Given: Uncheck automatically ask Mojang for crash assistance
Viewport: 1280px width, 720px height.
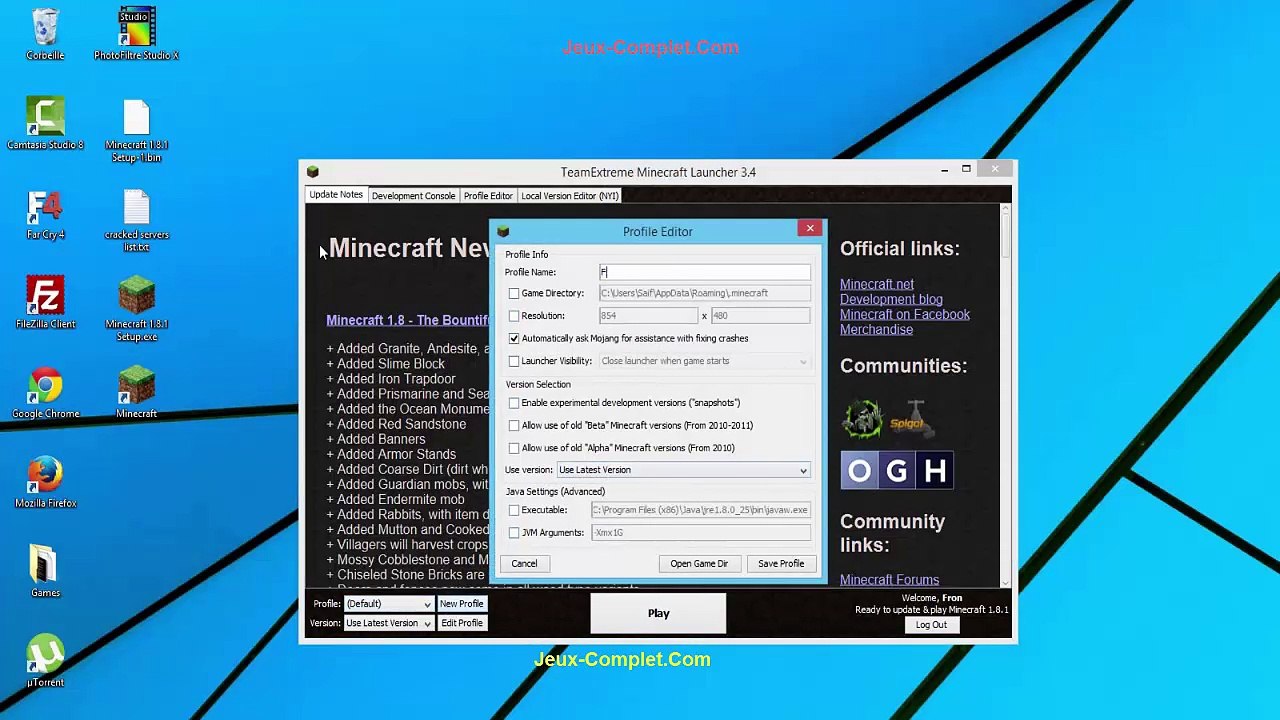Looking at the screenshot, I should tap(514, 338).
